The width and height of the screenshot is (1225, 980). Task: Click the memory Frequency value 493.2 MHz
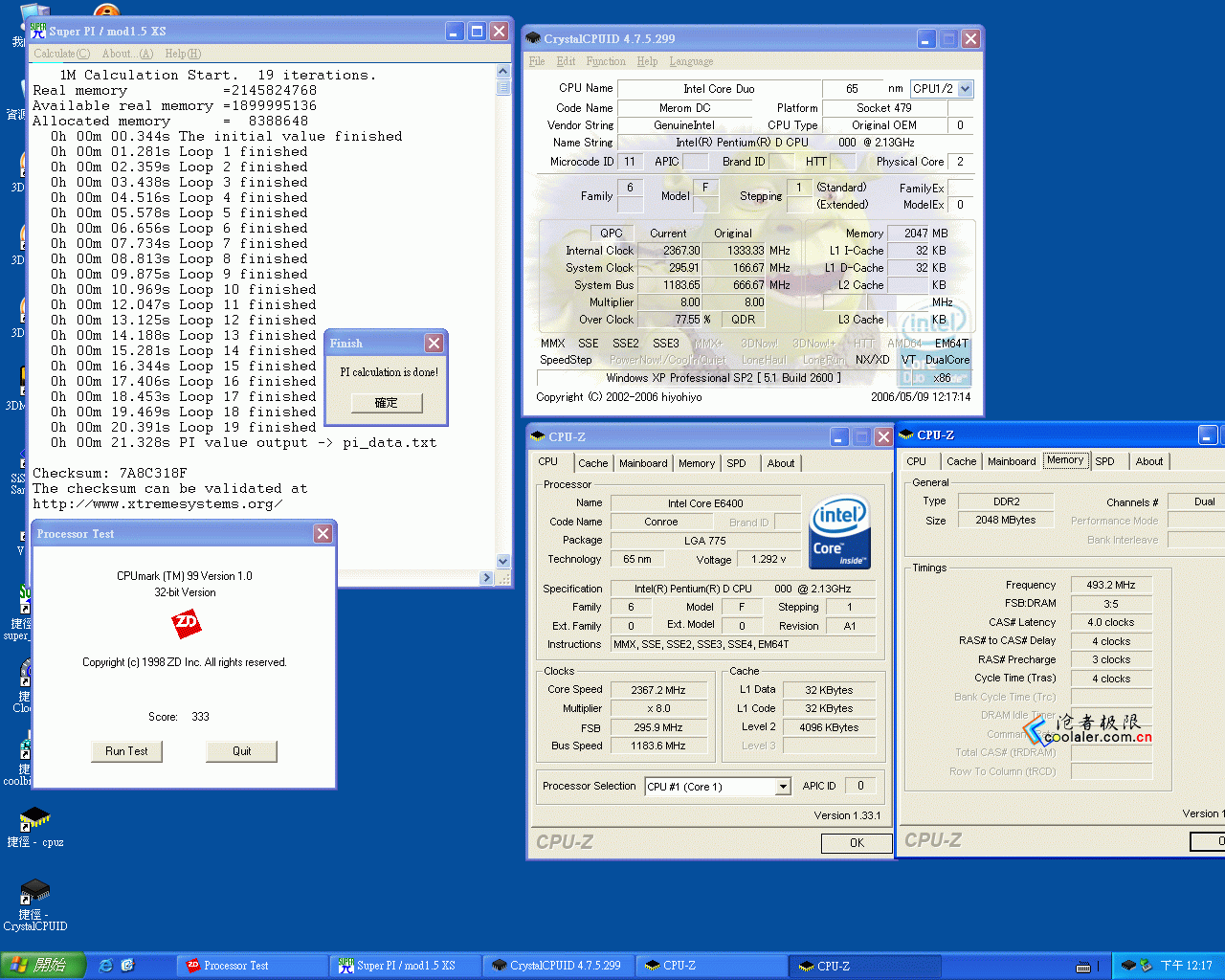(x=1110, y=585)
